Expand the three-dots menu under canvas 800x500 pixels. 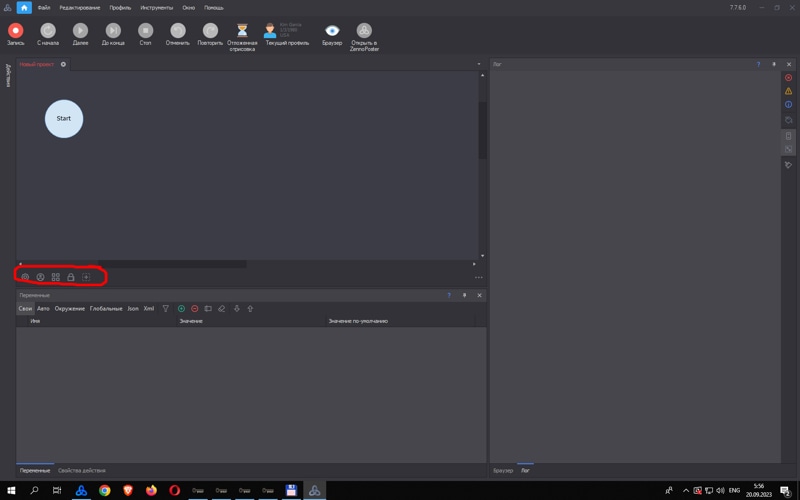[479, 277]
